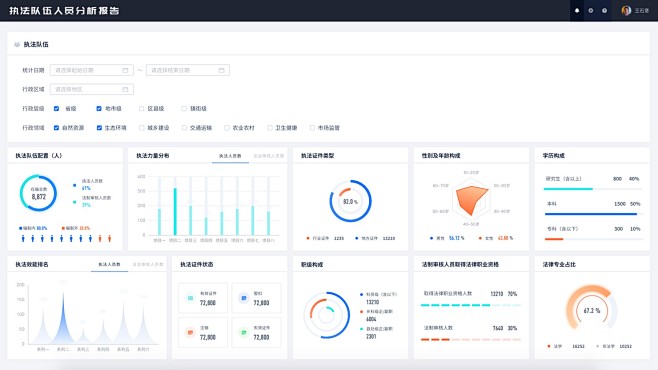
Task: Open the notification bell in the header
Action: [x=577, y=10]
